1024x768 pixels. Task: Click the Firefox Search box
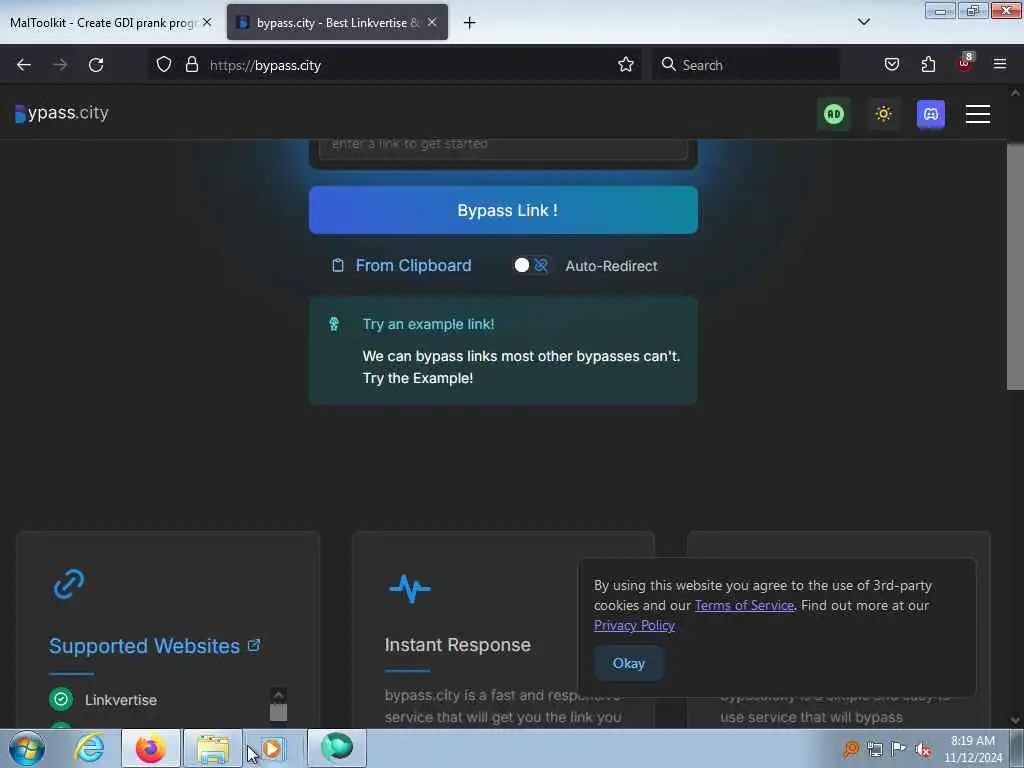745,65
